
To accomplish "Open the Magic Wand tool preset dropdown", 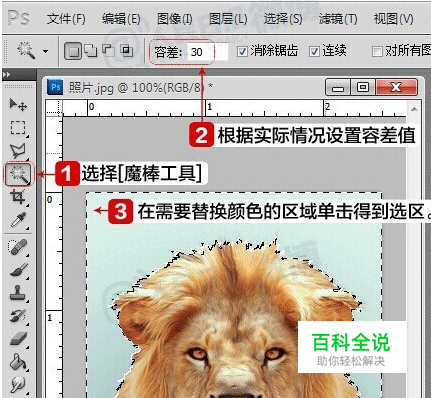I will coord(45,51).
